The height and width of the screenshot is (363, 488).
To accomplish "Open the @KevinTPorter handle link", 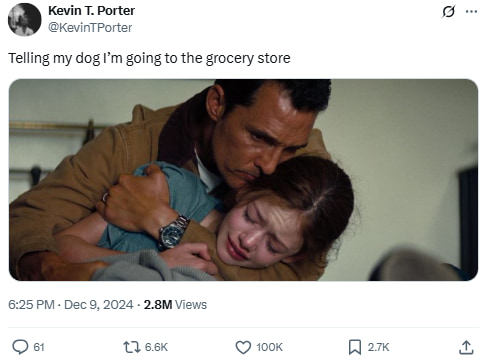I will click(90, 27).
